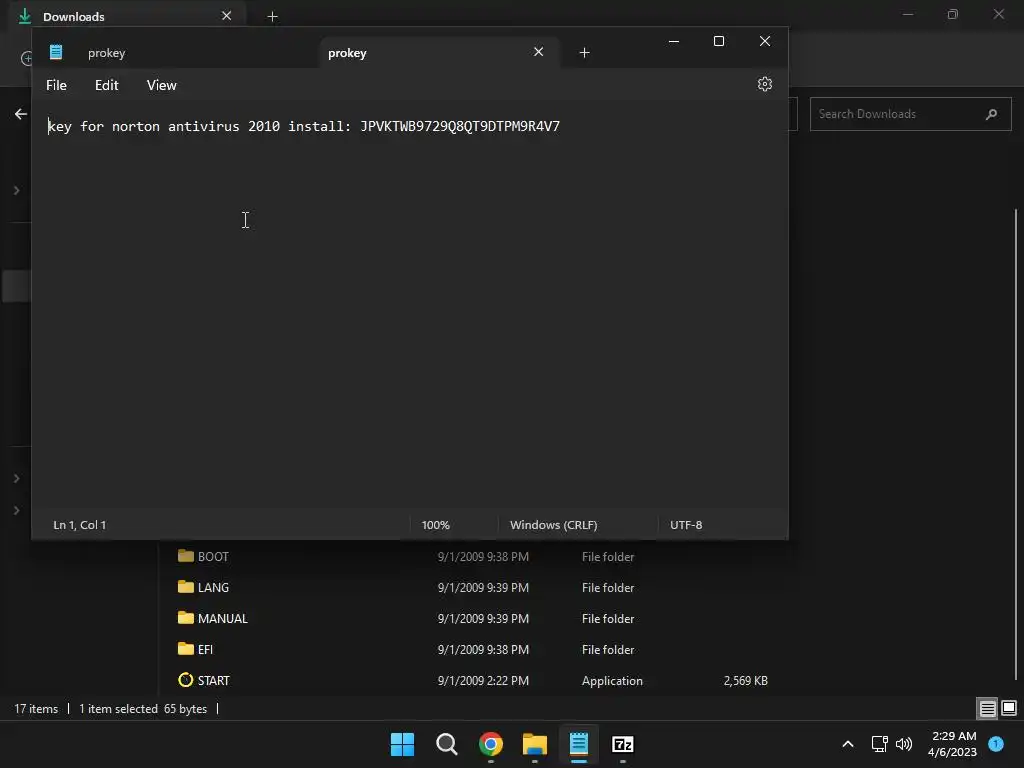Image resolution: width=1024 pixels, height=768 pixels.
Task: Open Notepad settings gear
Action: 765,84
